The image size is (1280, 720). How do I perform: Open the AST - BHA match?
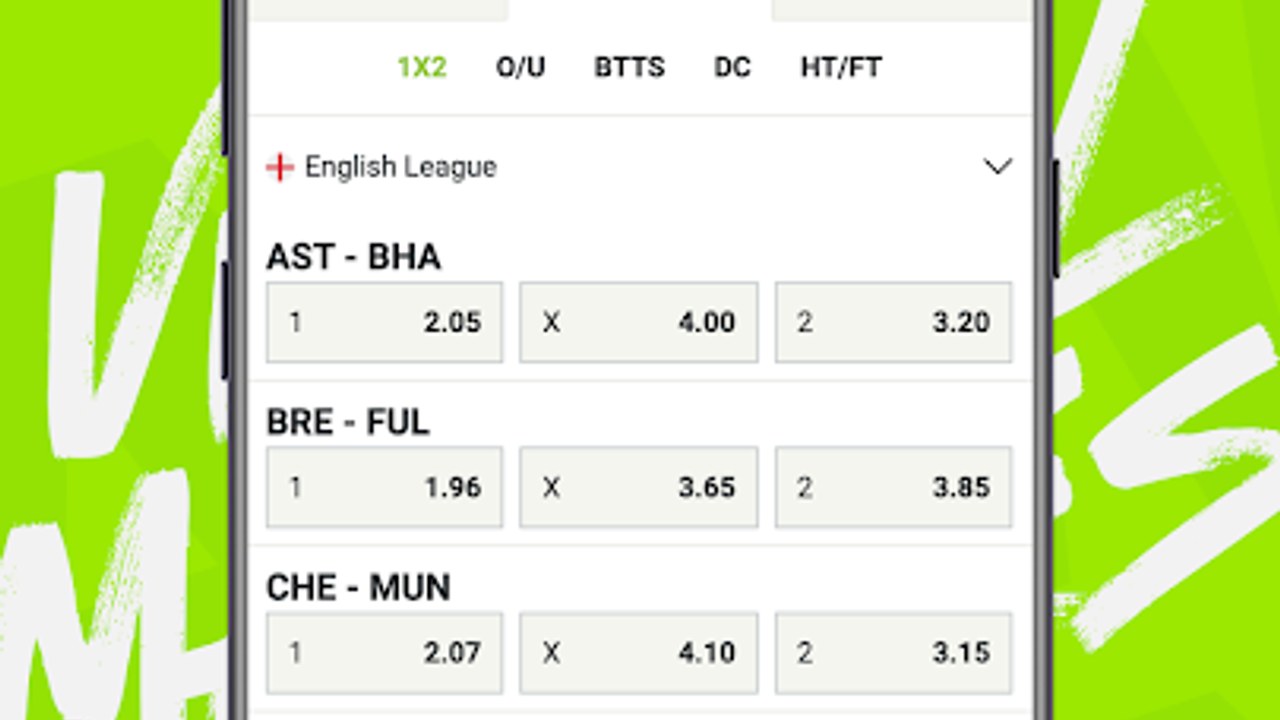pos(353,257)
